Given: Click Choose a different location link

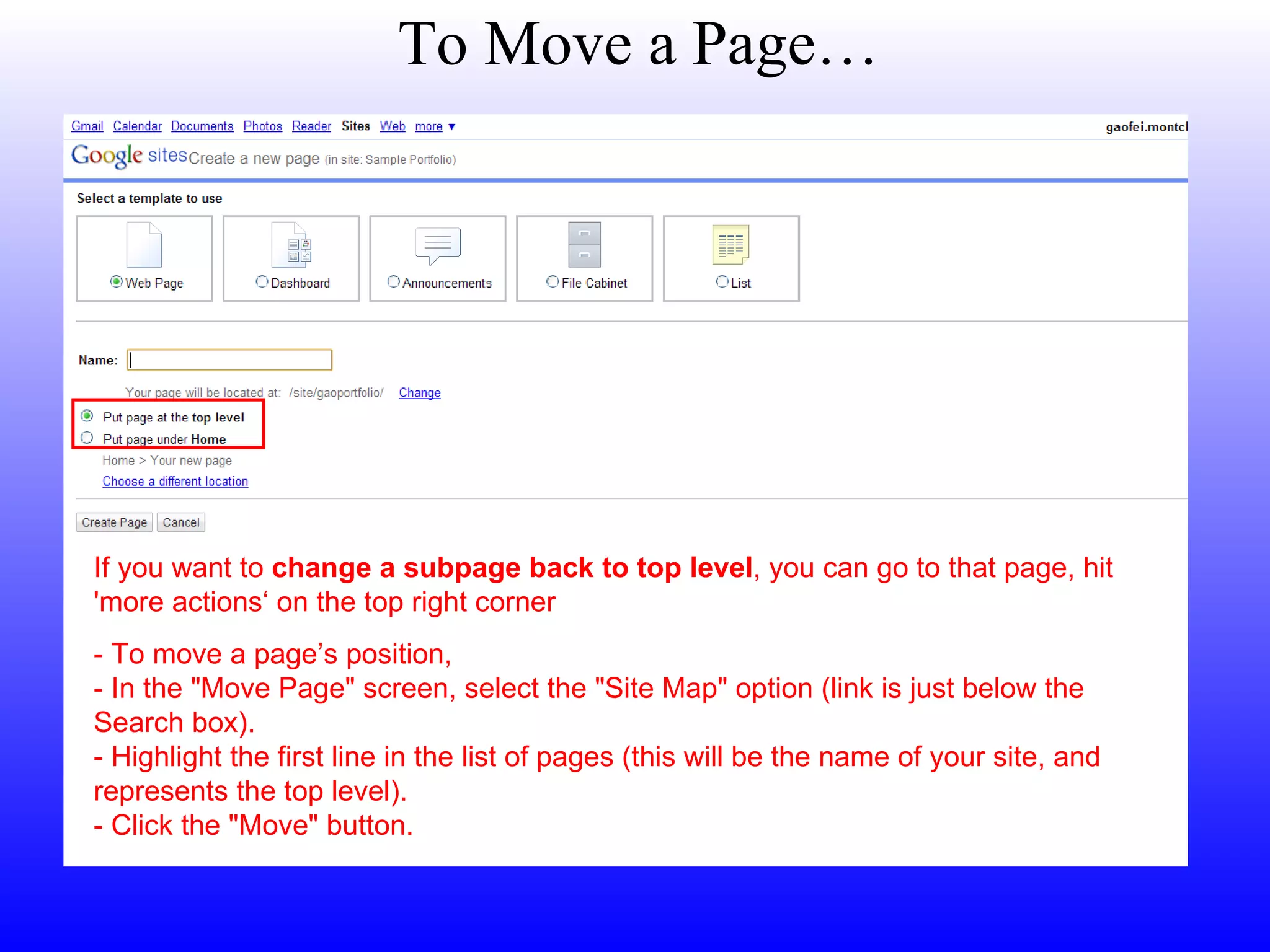Looking at the screenshot, I should (175, 482).
